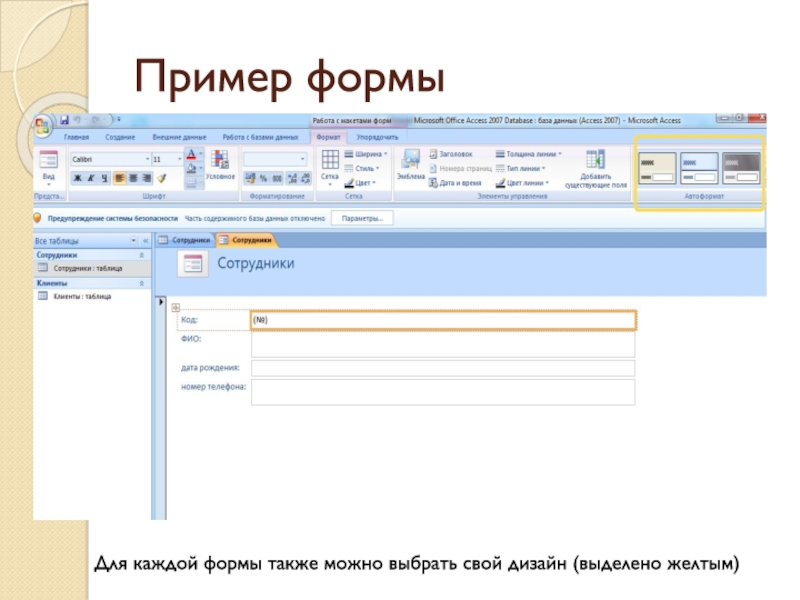Click the Параметры... security button

pyautogui.click(x=362, y=217)
